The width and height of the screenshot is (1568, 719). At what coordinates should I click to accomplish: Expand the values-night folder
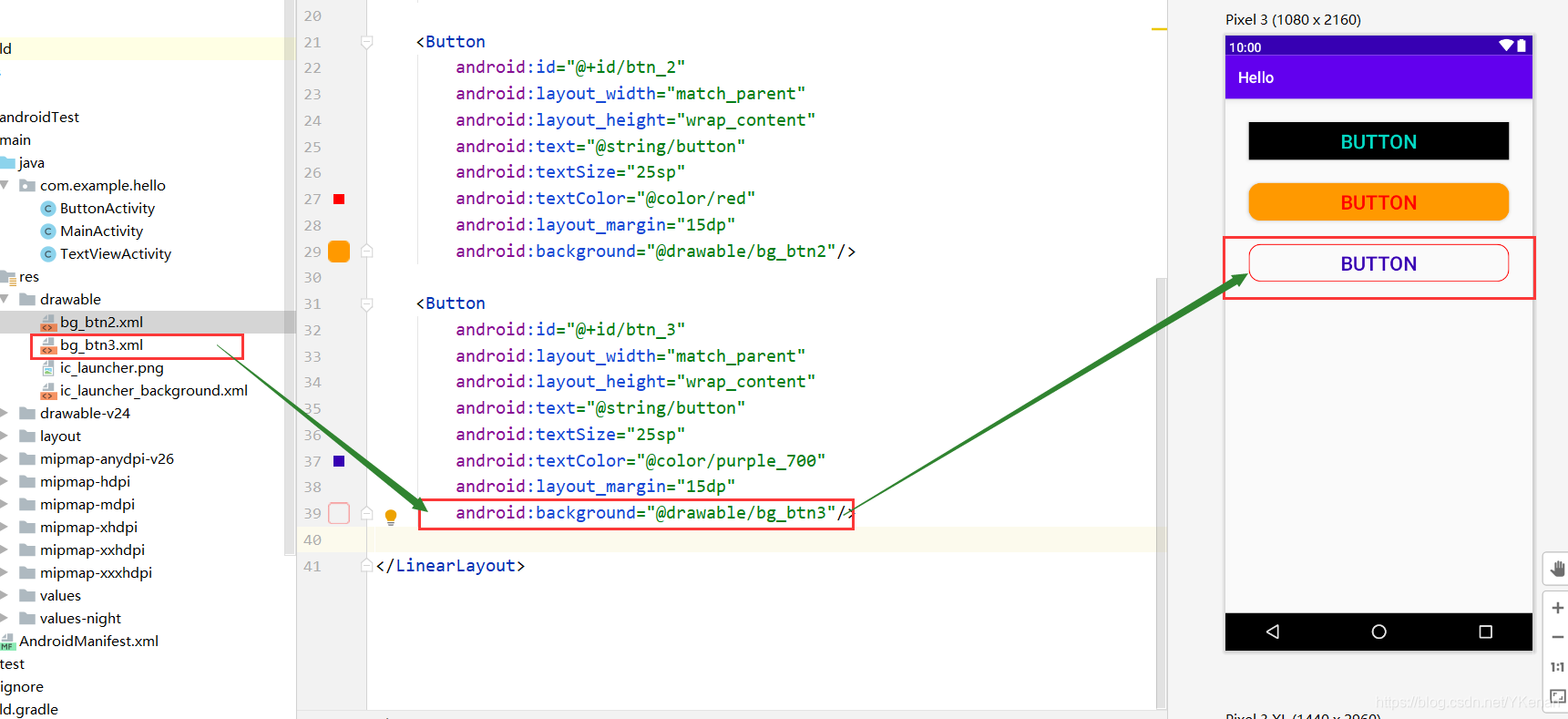pos(5,619)
